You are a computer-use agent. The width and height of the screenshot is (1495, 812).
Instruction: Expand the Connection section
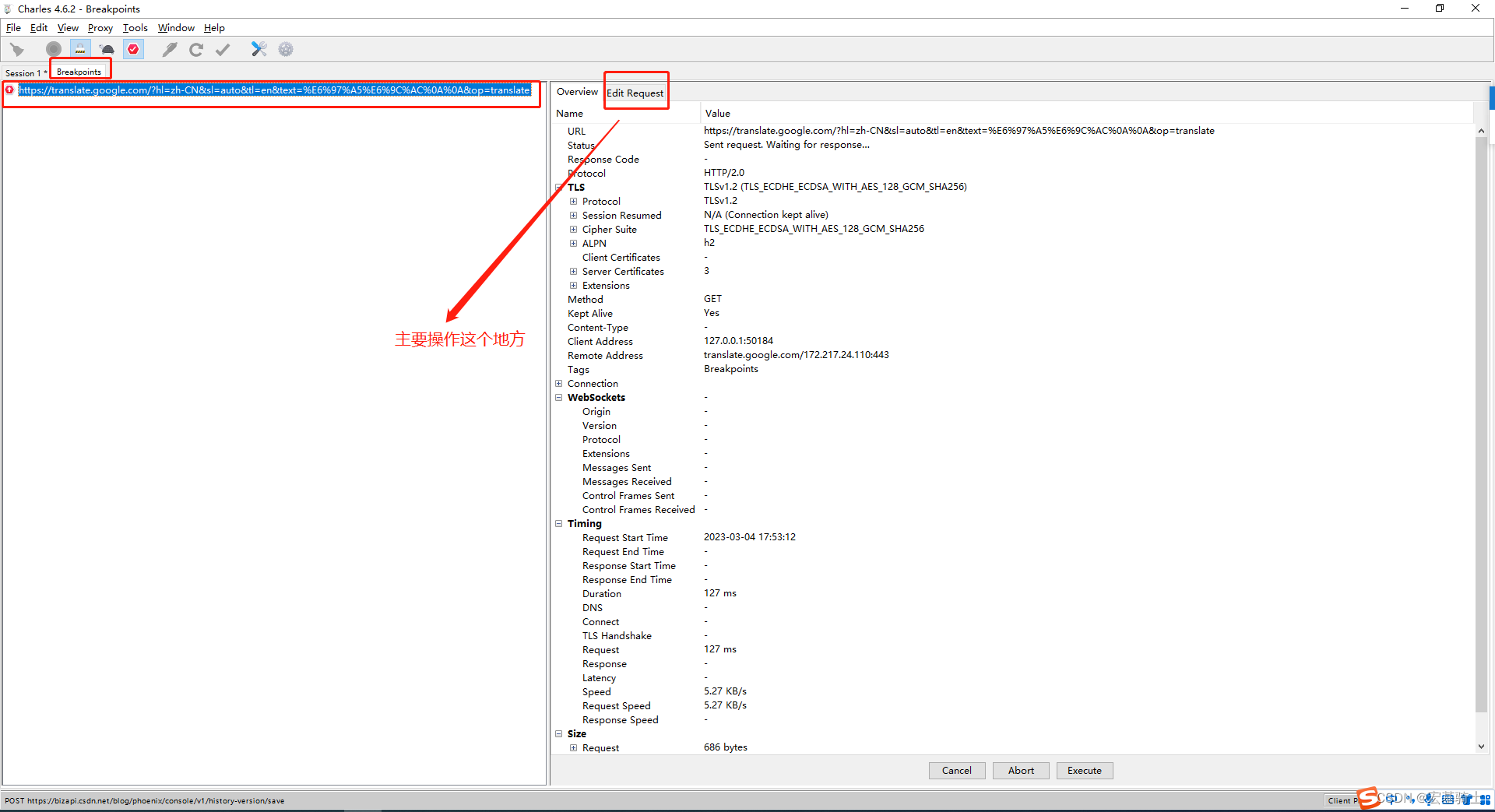pyautogui.click(x=558, y=384)
